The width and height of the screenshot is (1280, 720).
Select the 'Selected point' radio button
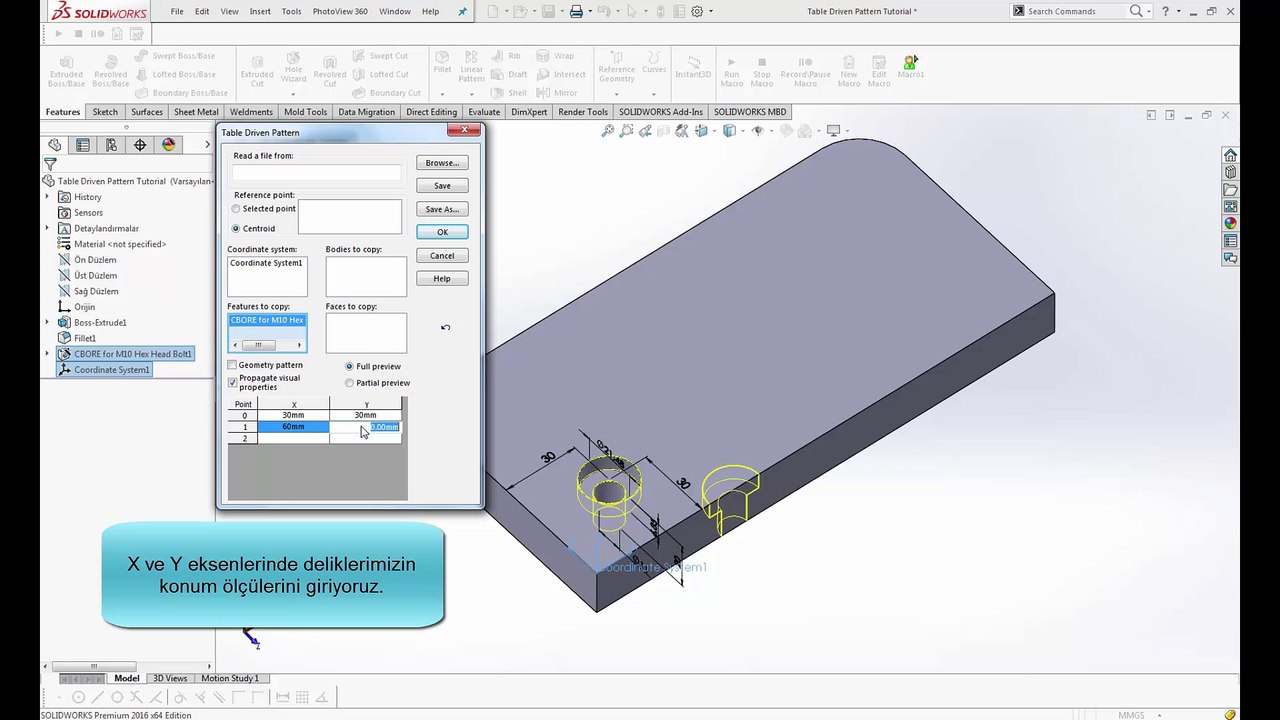click(x=236, y=209)
